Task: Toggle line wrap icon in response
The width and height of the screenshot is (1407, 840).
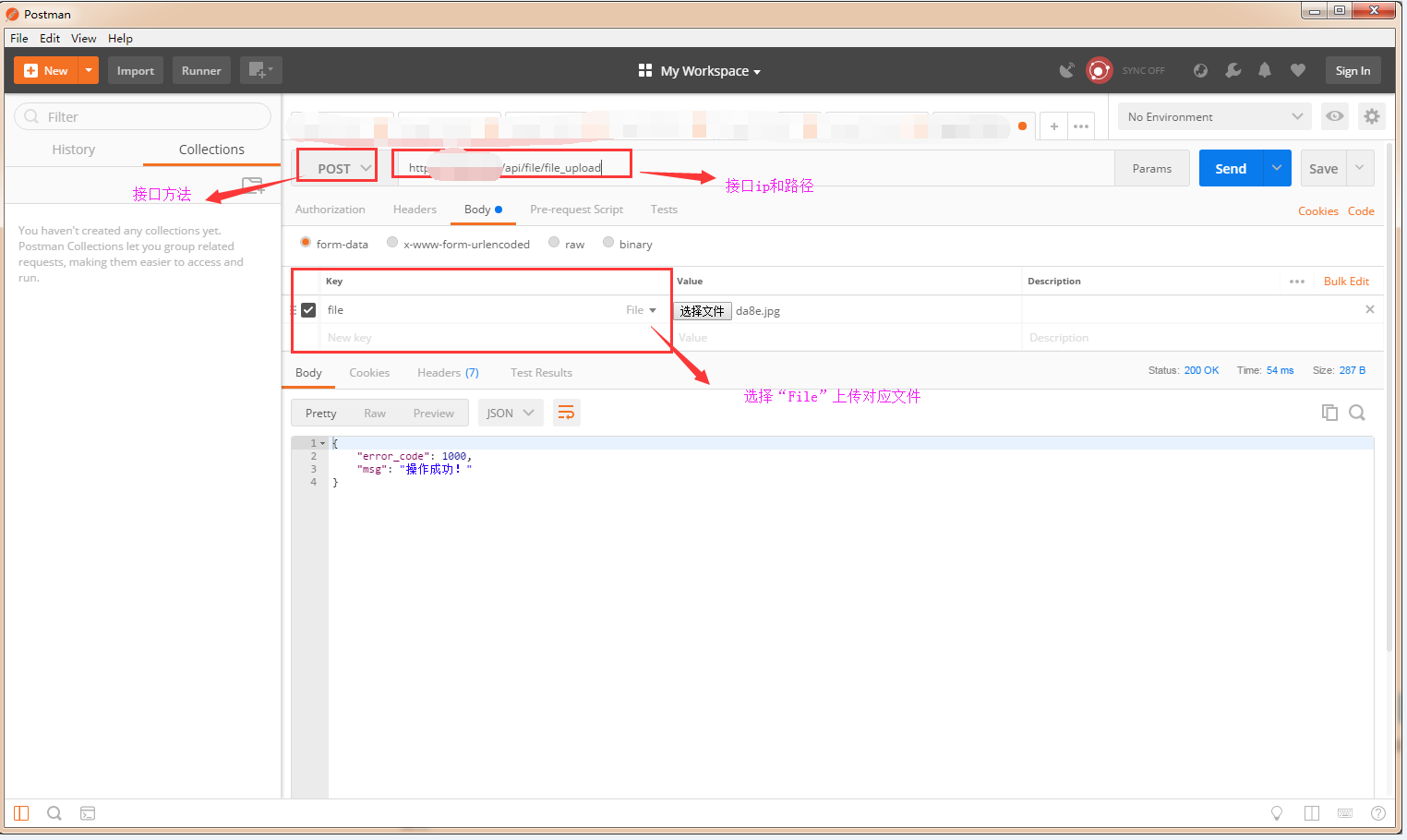Action: tap(566, 413)
